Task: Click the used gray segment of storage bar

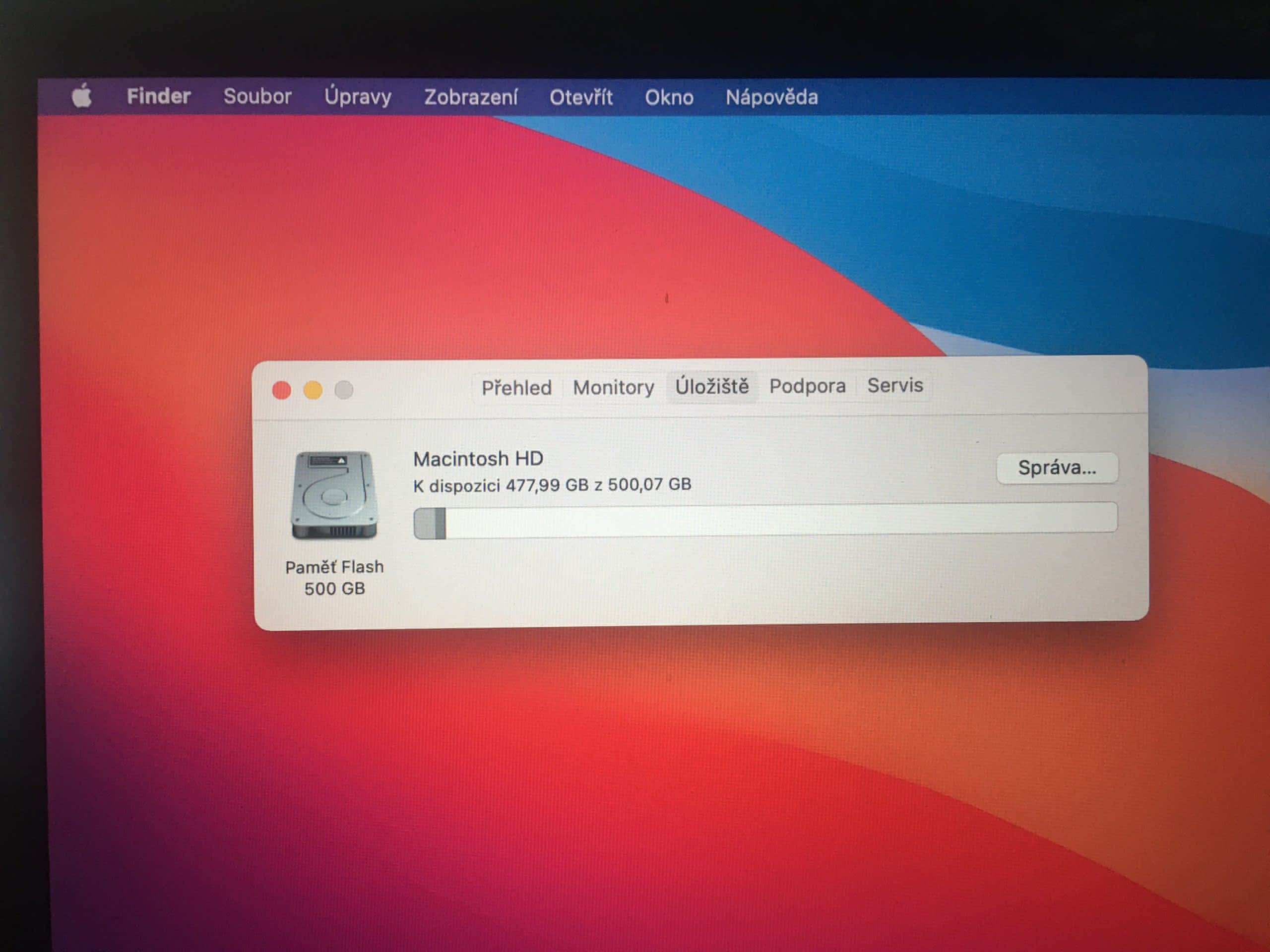Action: (429, 523)
